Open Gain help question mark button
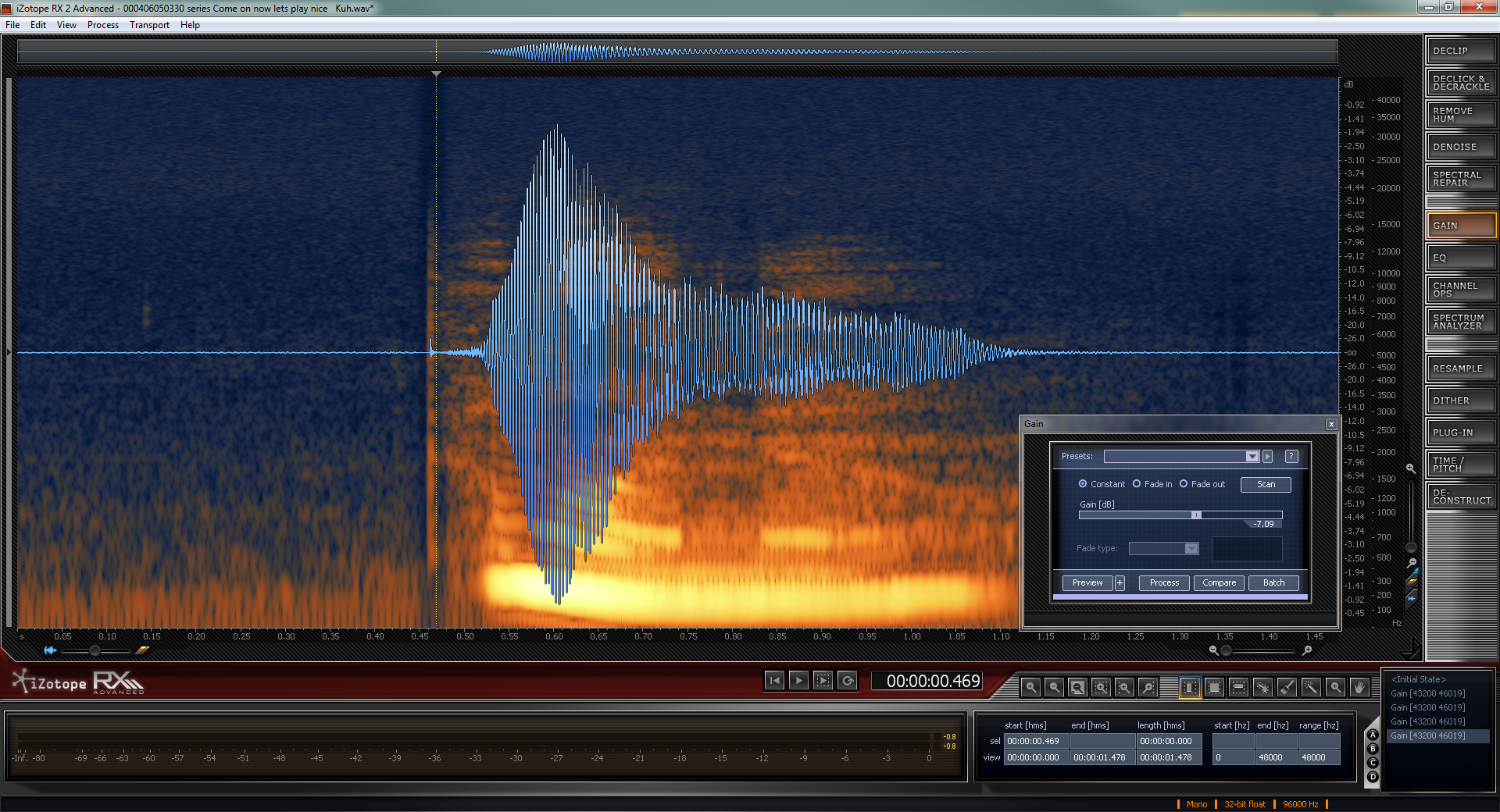This screenshot has width=1500, height=812. (1291, 457)
